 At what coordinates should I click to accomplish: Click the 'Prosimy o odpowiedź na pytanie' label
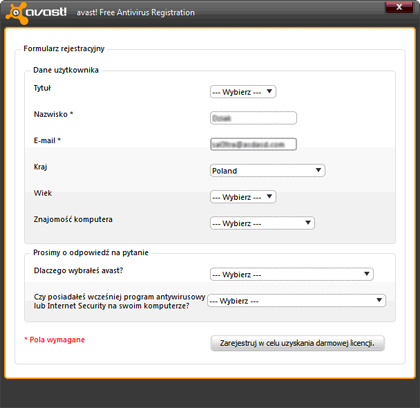click(x=91, y=253)
